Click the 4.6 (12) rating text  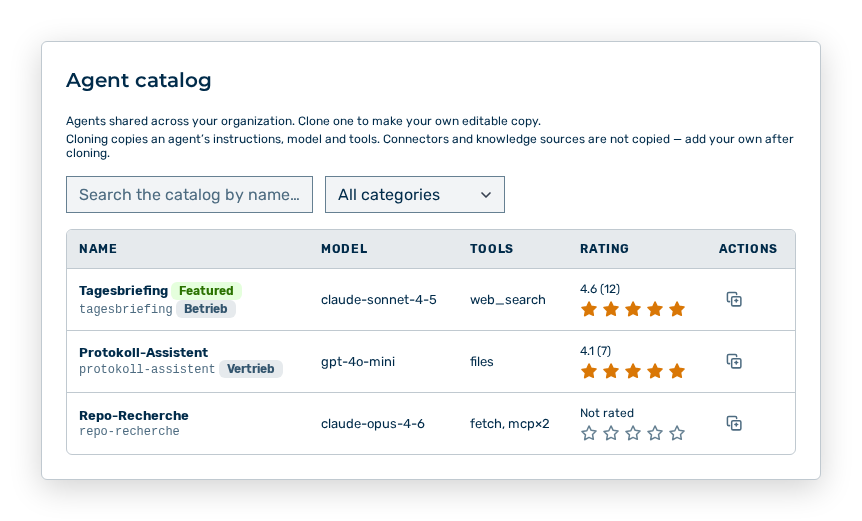[x=600, y=289]
